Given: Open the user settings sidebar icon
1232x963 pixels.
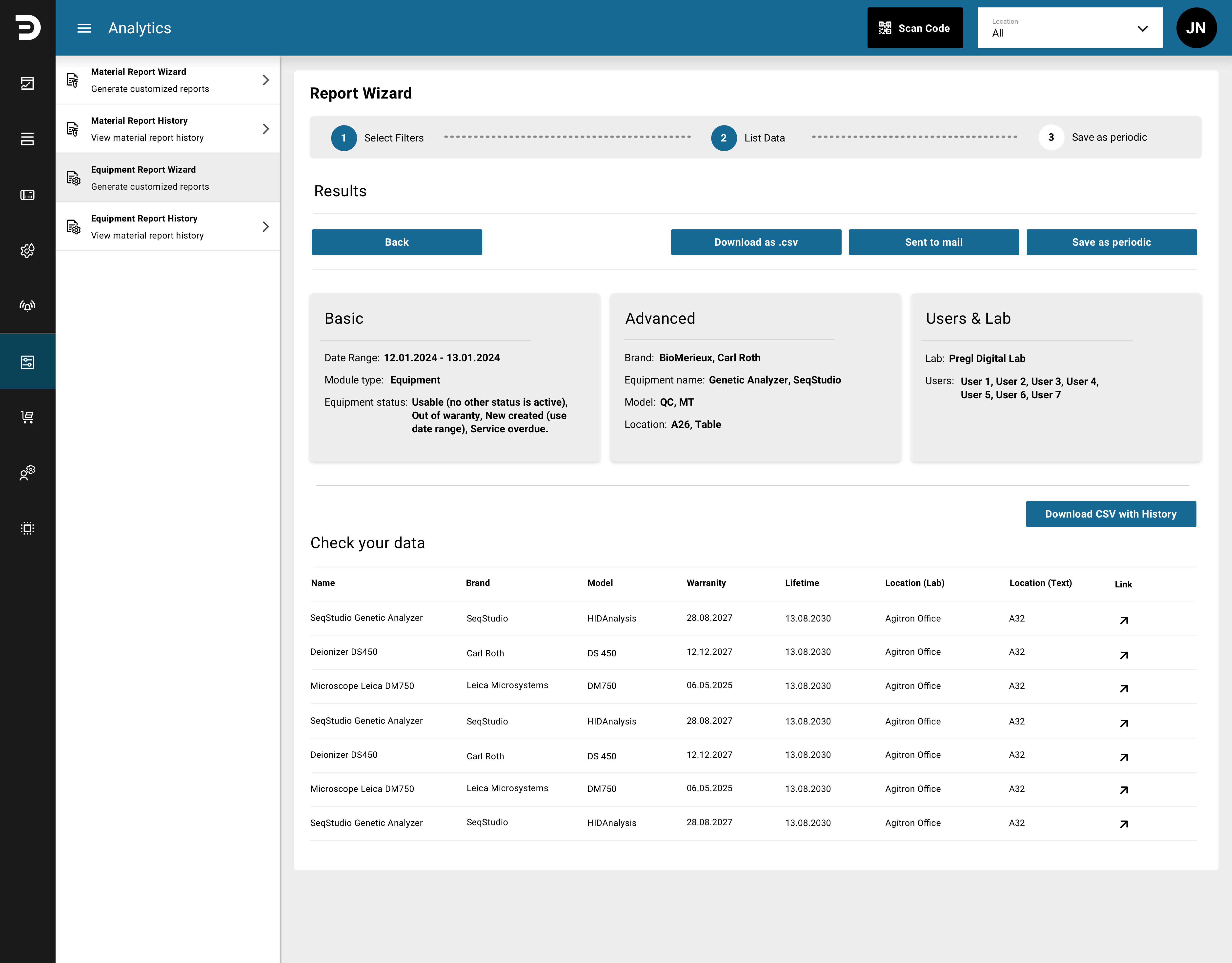Looking at the screenshot, I should click(x=27, y=472).
